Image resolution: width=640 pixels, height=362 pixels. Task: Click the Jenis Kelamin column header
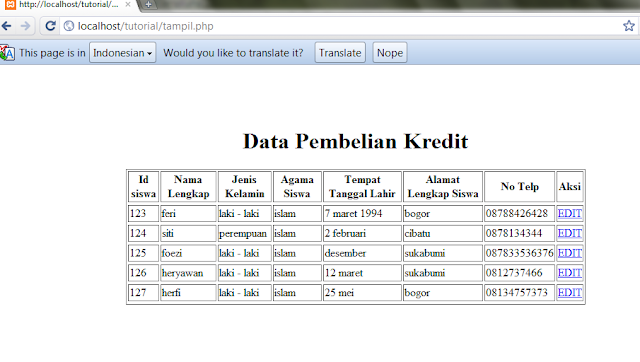click(x=244, y=187)
